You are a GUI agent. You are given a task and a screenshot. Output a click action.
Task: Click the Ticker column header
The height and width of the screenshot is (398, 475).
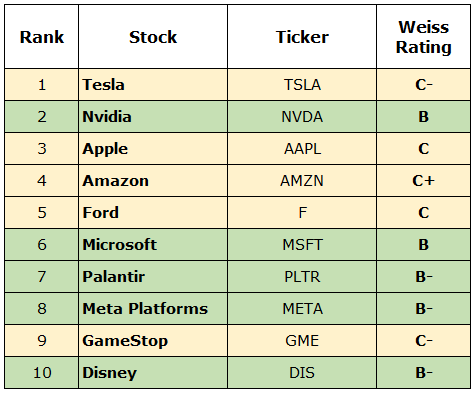pos(302,37)
